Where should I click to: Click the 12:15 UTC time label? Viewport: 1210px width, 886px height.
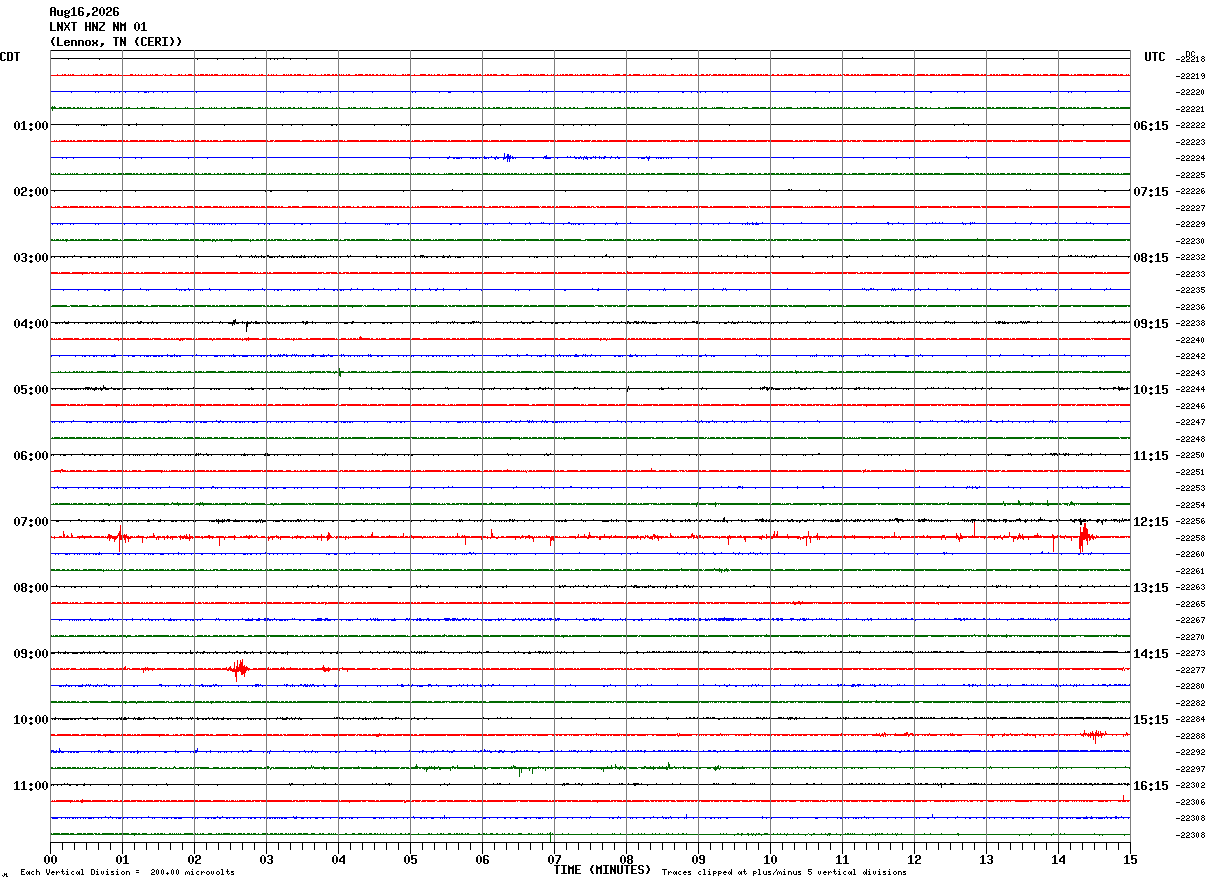[x=1150, y=522]
